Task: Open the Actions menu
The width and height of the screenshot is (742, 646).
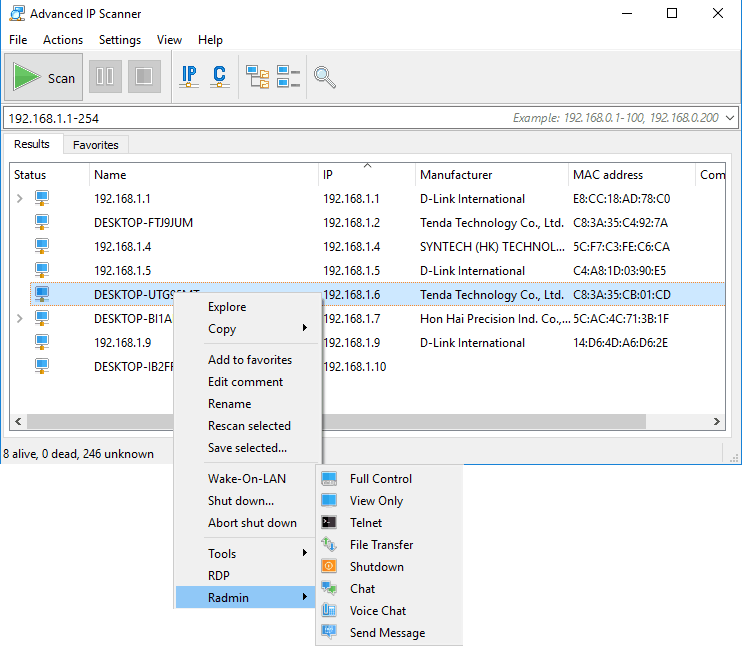Action: coord(63,40)
